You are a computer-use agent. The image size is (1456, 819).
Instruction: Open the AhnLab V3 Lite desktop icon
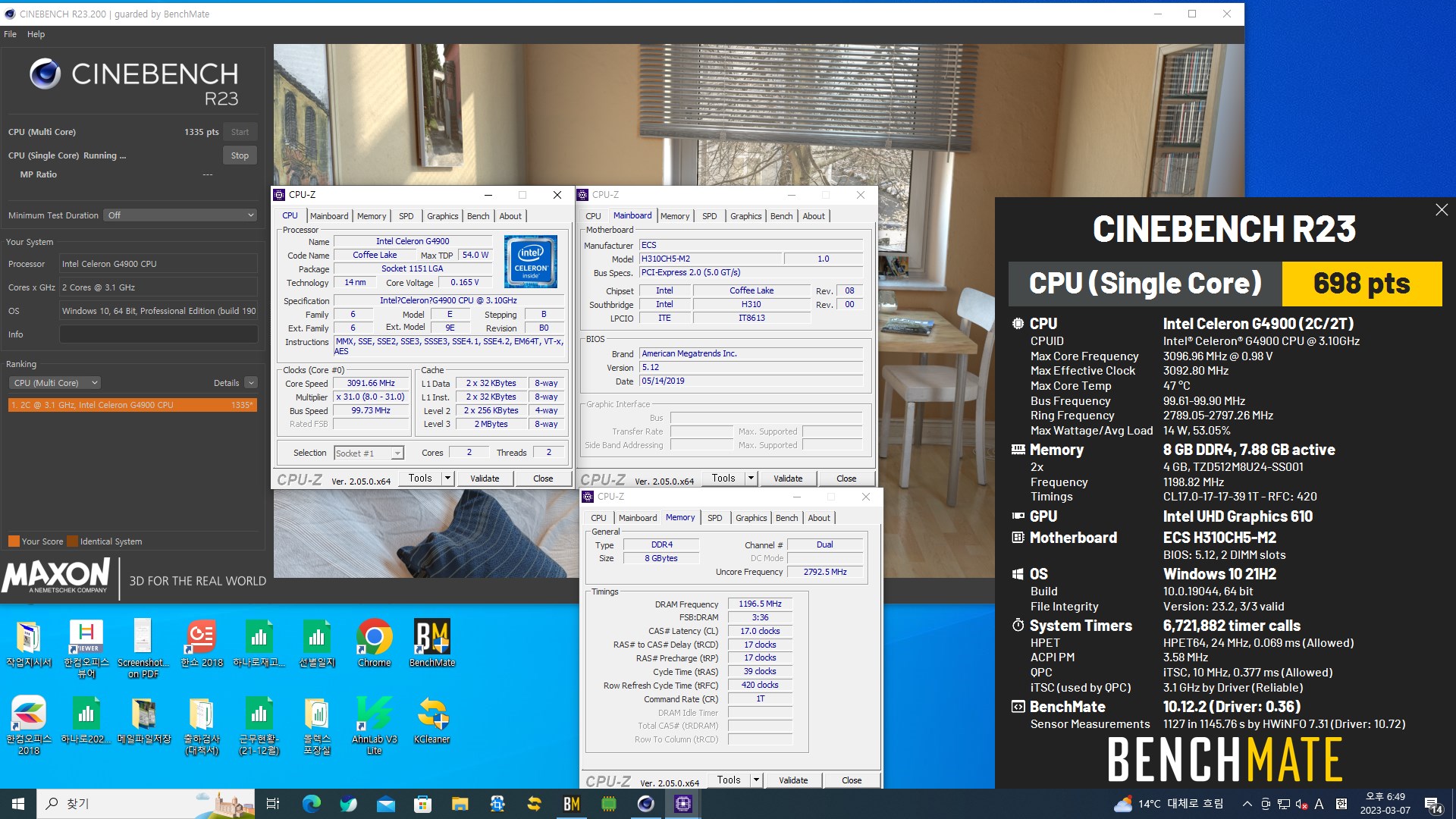point(374,725)
